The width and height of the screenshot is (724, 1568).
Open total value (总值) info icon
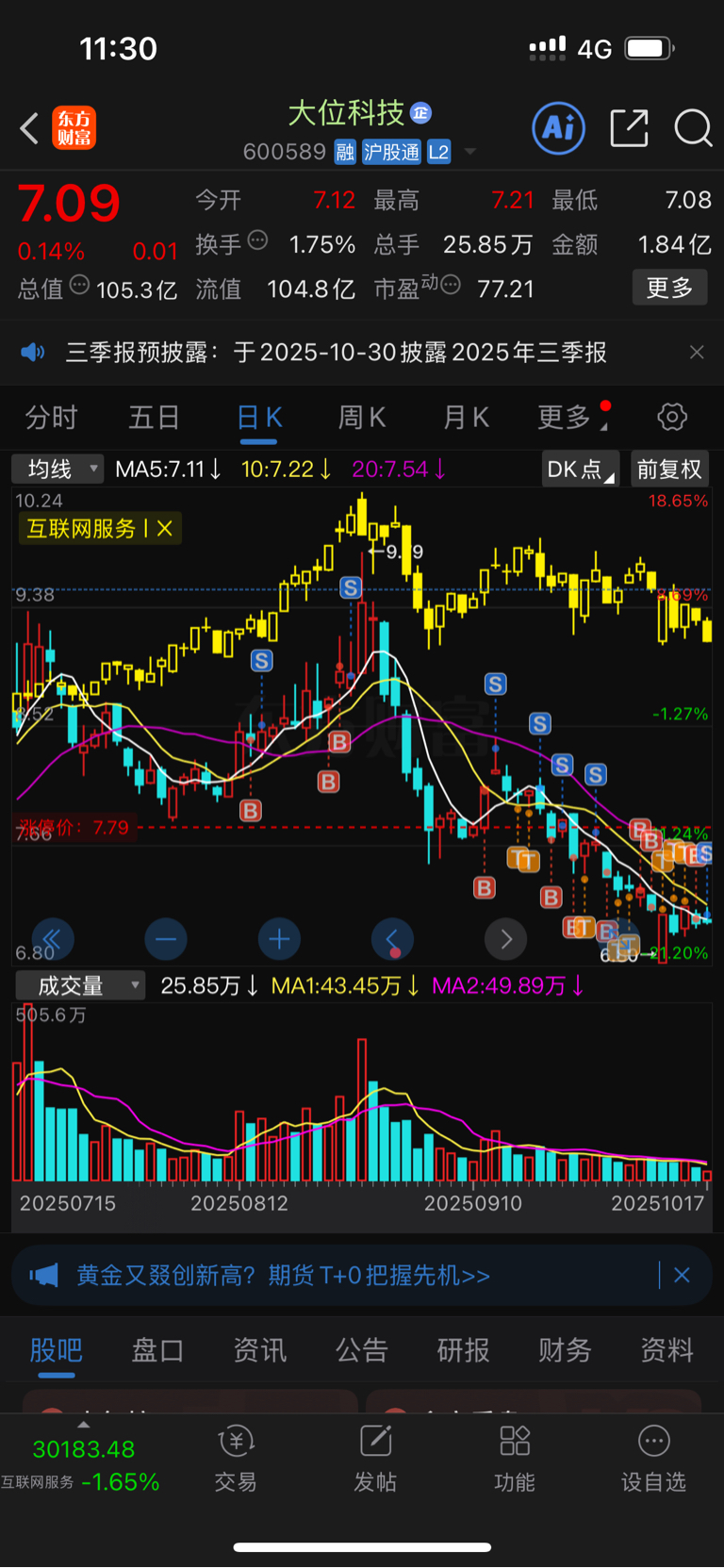(79, 285)
